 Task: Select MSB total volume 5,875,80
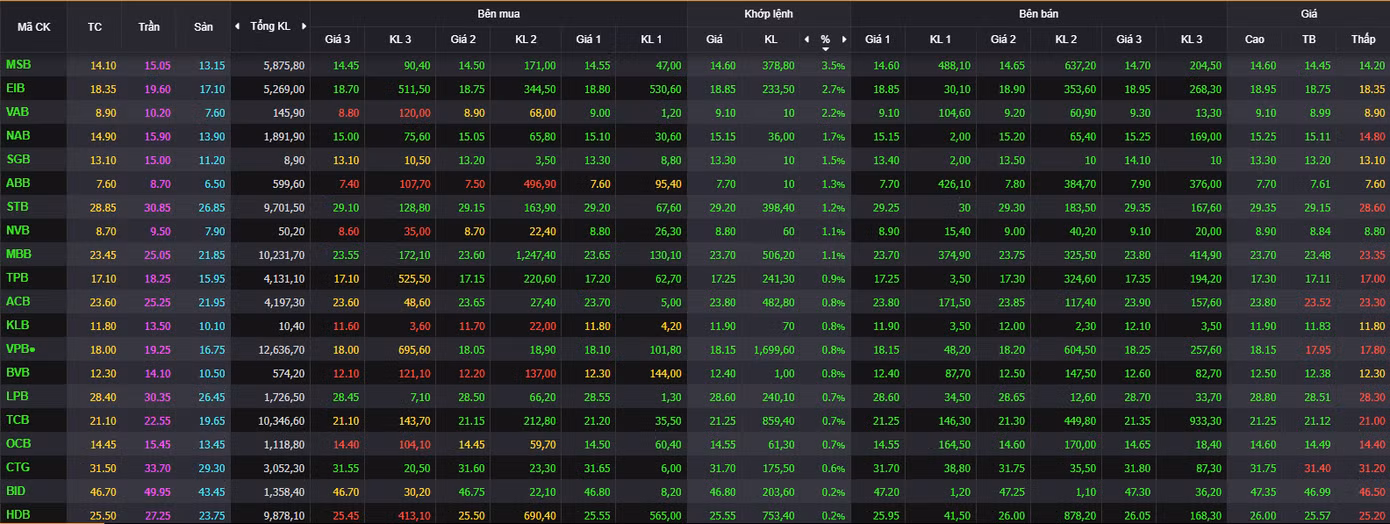pyautogui.click(x=284, y=65)
